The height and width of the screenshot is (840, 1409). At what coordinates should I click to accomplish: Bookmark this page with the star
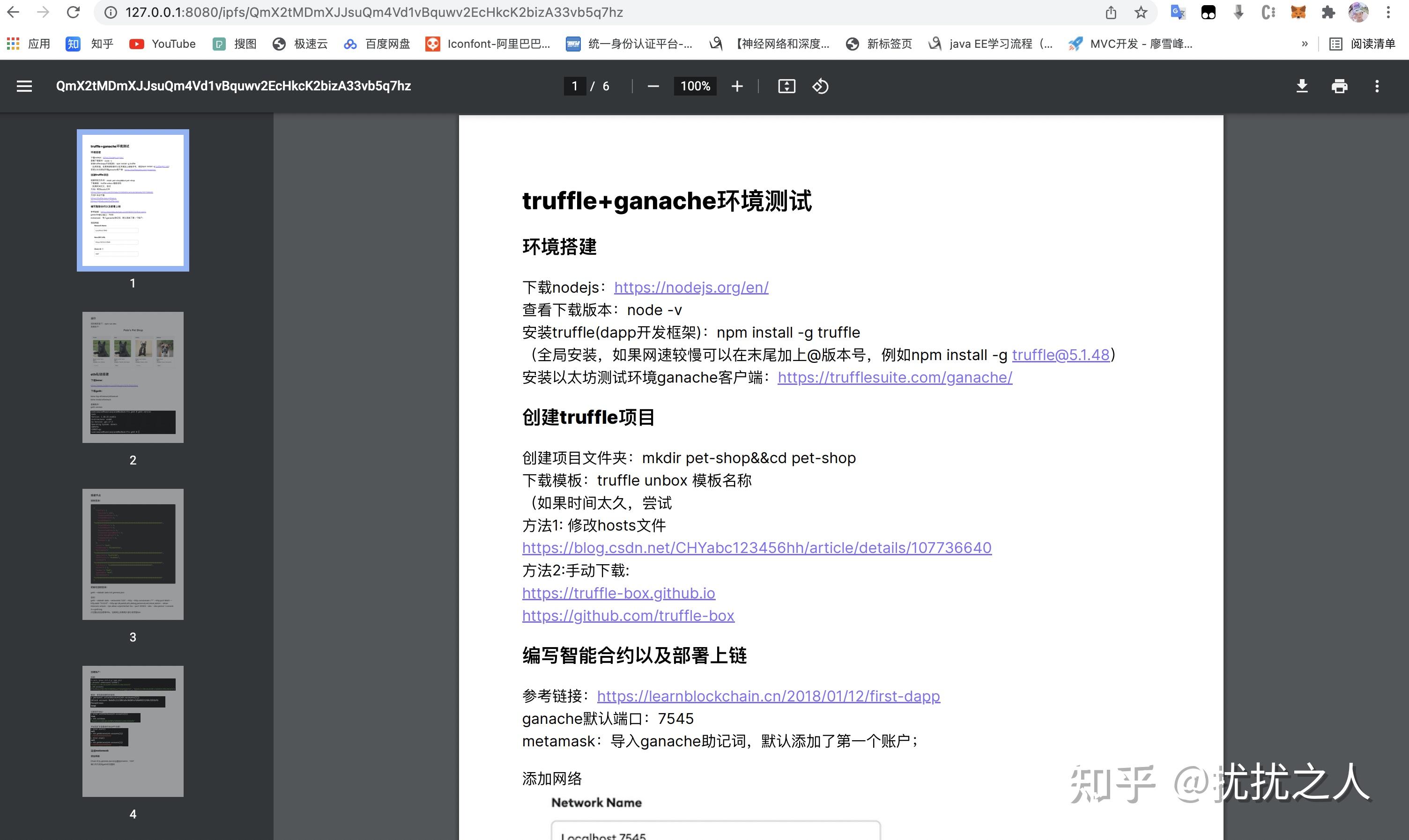[x=1141, y=12]
